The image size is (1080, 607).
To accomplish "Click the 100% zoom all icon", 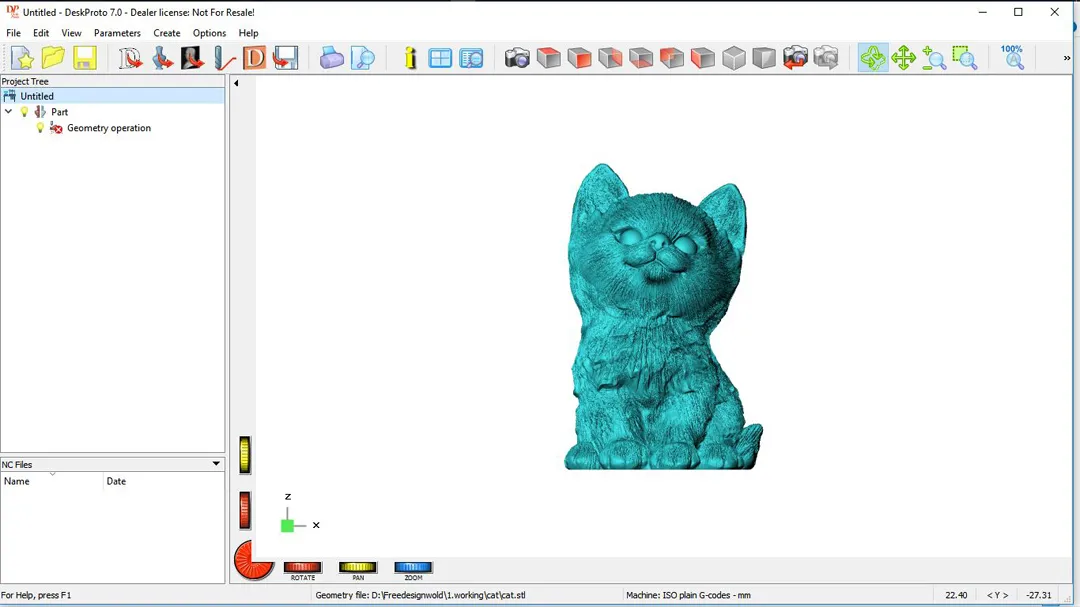I will click(1012, 57).
